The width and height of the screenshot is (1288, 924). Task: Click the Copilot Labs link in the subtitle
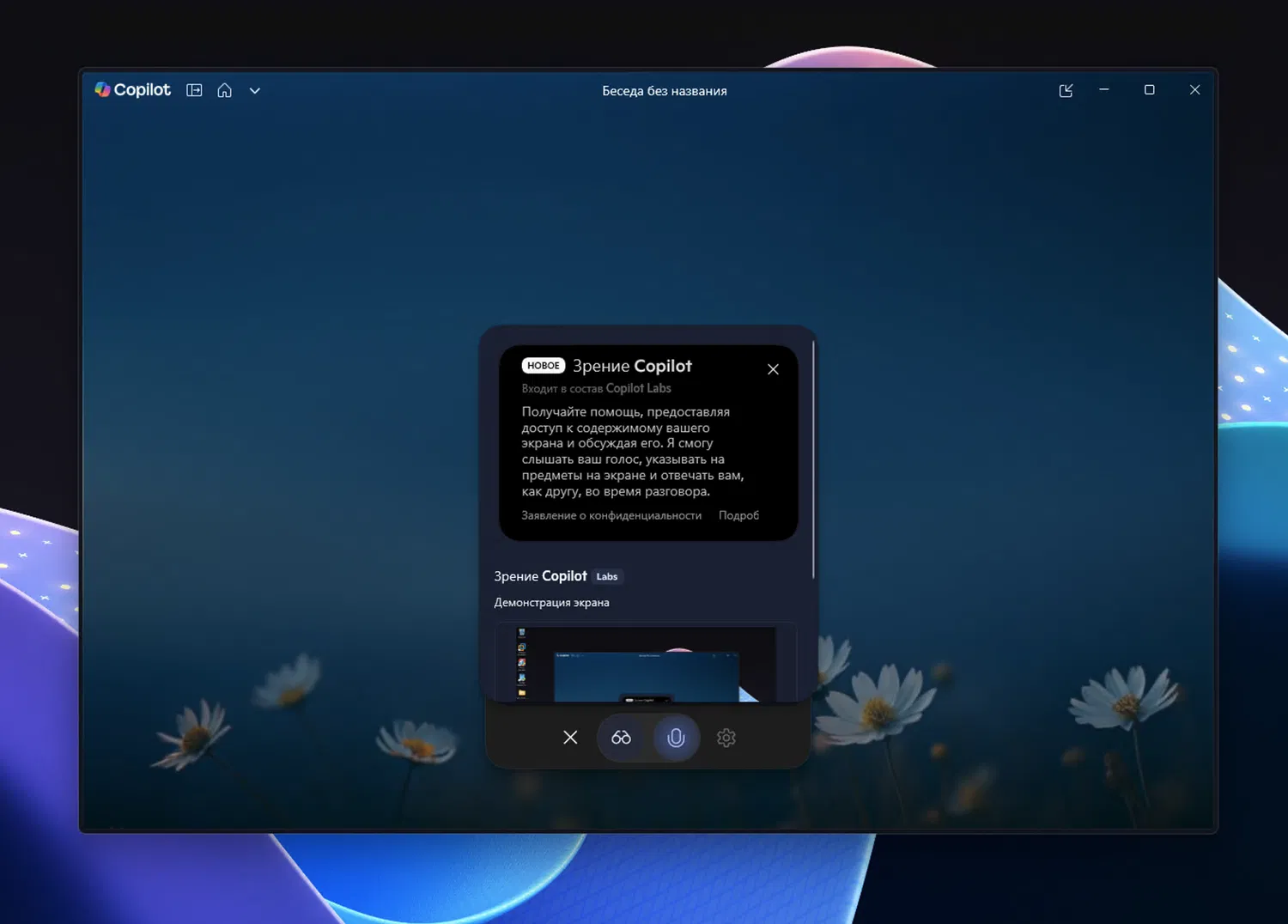coord(638,388)
